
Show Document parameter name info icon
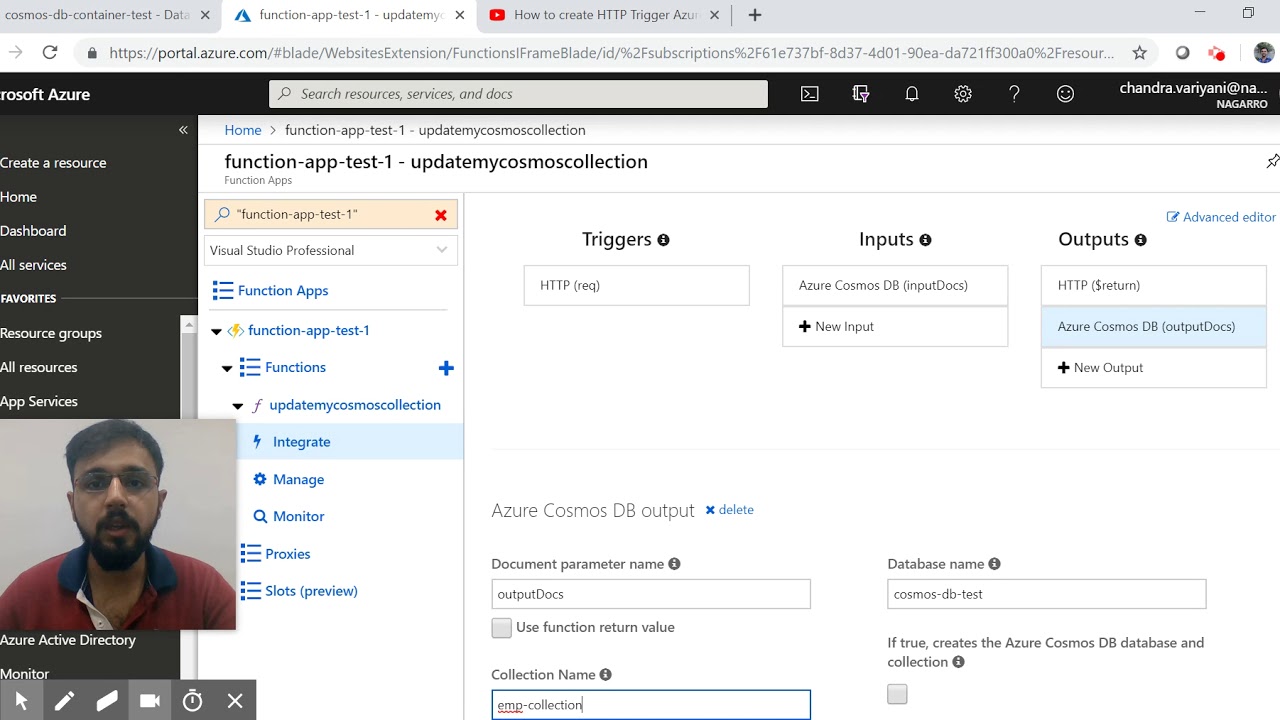click(x=674, y=564)
